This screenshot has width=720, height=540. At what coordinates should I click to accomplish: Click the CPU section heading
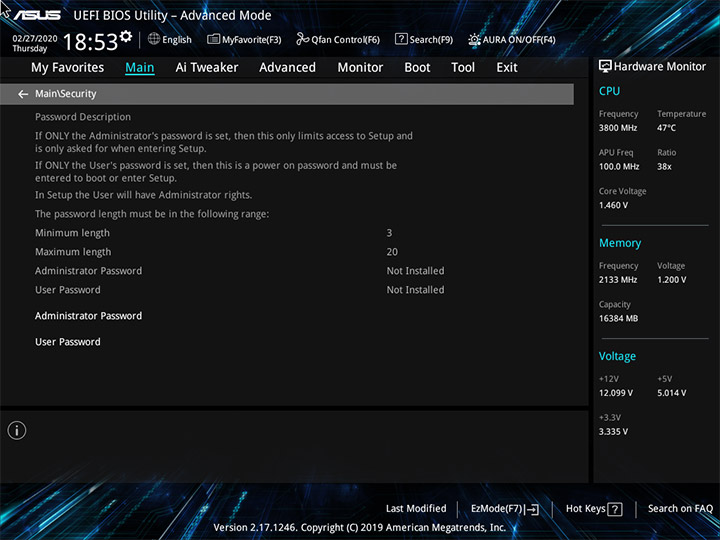(x=609, y=91)
